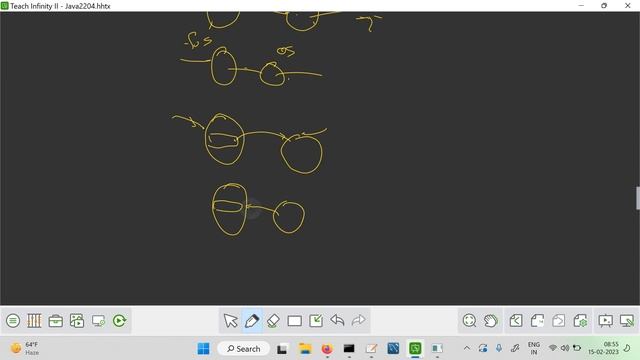Minimize the Teach Infinity II window
640x360 pixels.
581,6
